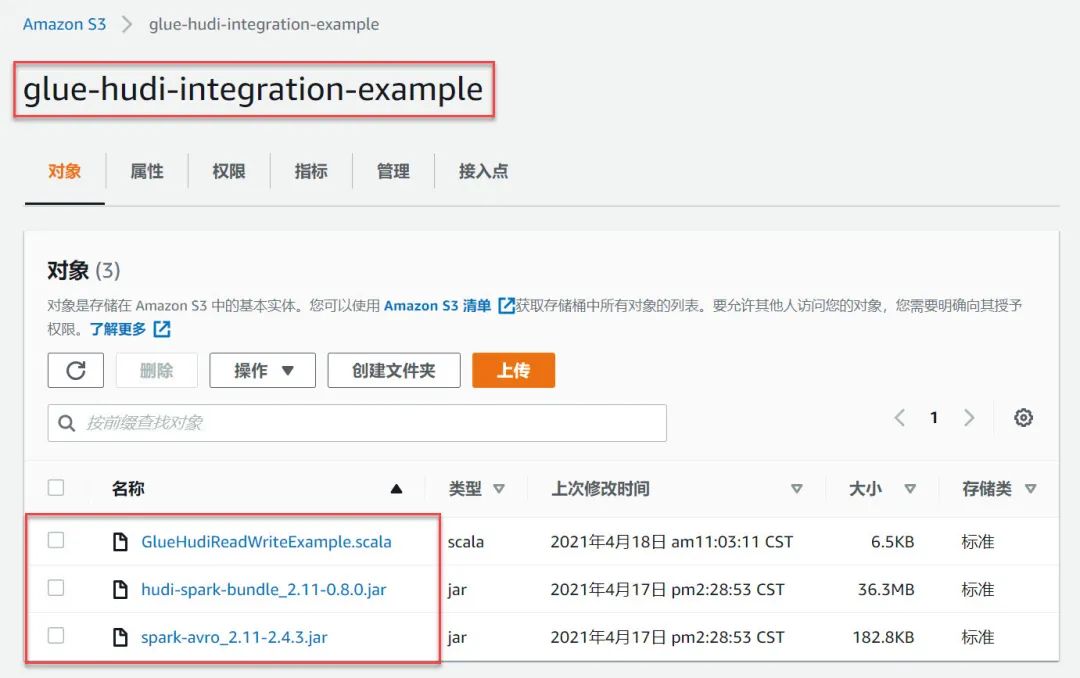
Task: Toggle the select-all checkbox in header
Action: [56, 488]
